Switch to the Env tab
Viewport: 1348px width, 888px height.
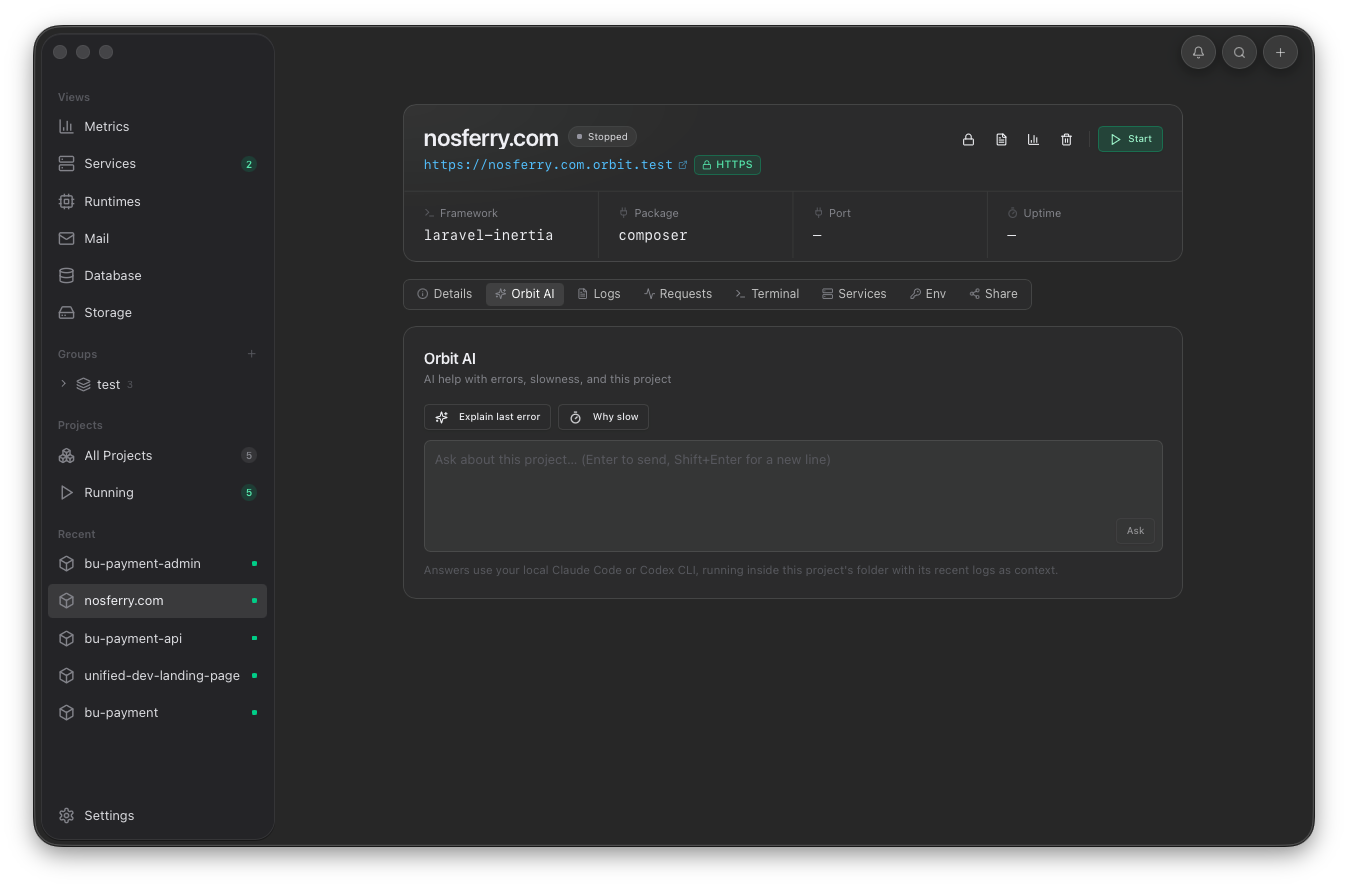click(928, 294)
